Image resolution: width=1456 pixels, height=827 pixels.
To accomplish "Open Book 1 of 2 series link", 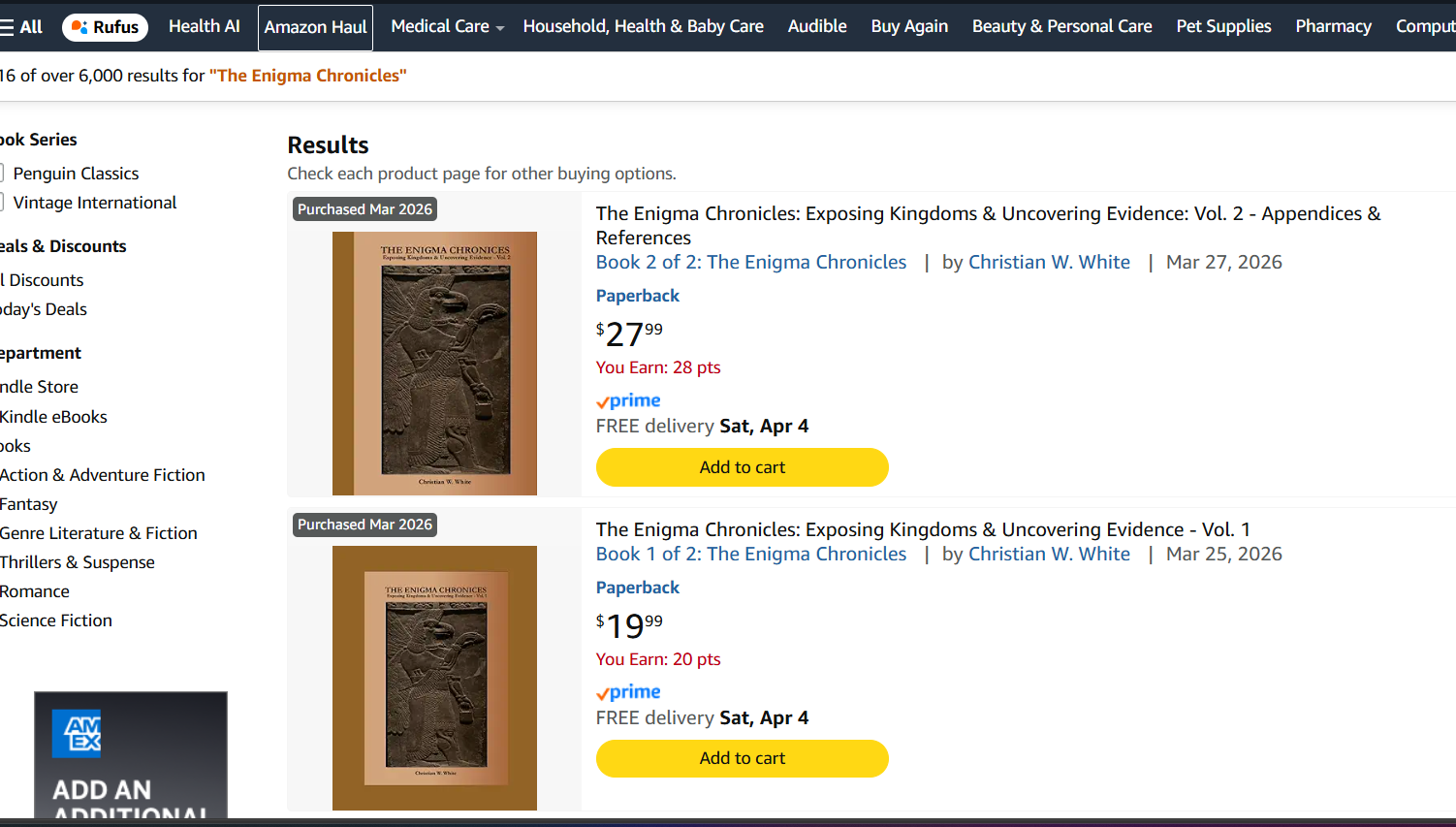I will [x=751, y=554].
